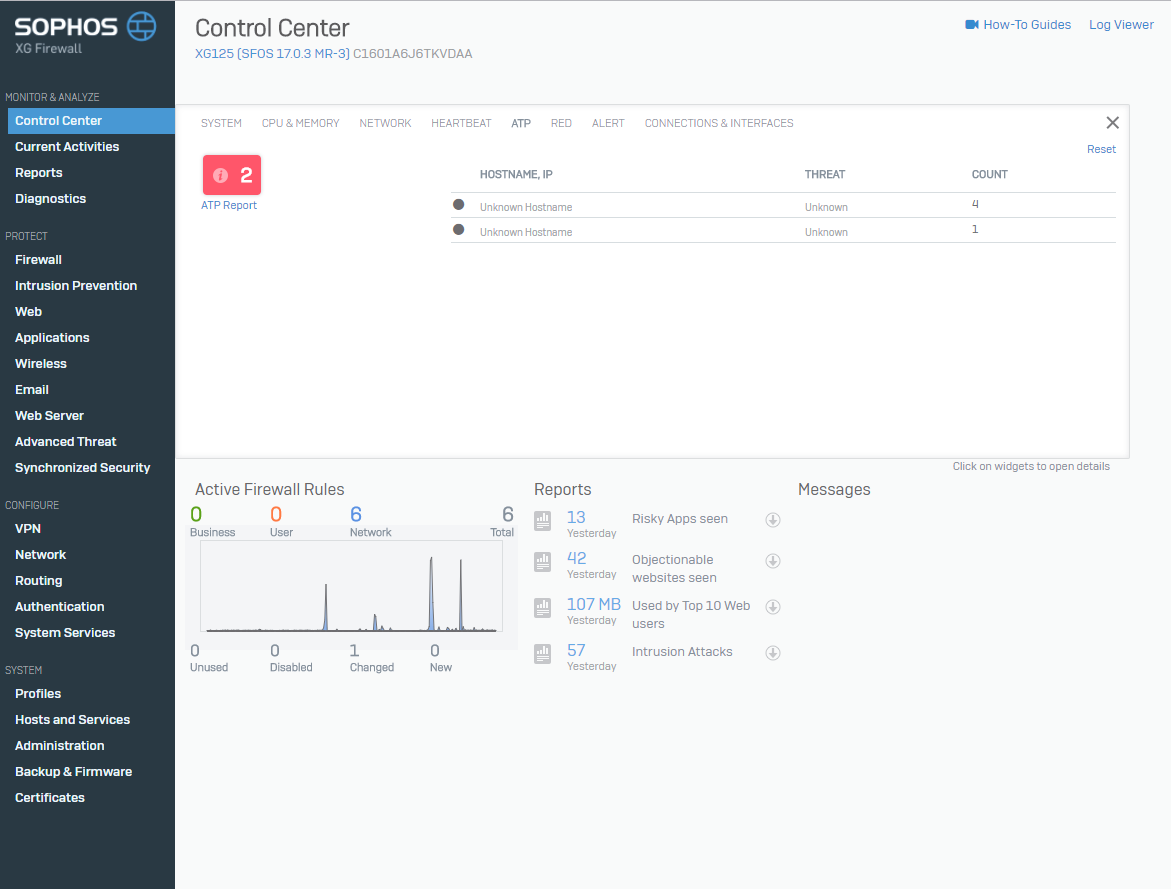Image resolution: width=1171 pixels, height=889 pixels.
Task: Open the Web protection menu
Action: pyautogui.click(x=28, y=312)
